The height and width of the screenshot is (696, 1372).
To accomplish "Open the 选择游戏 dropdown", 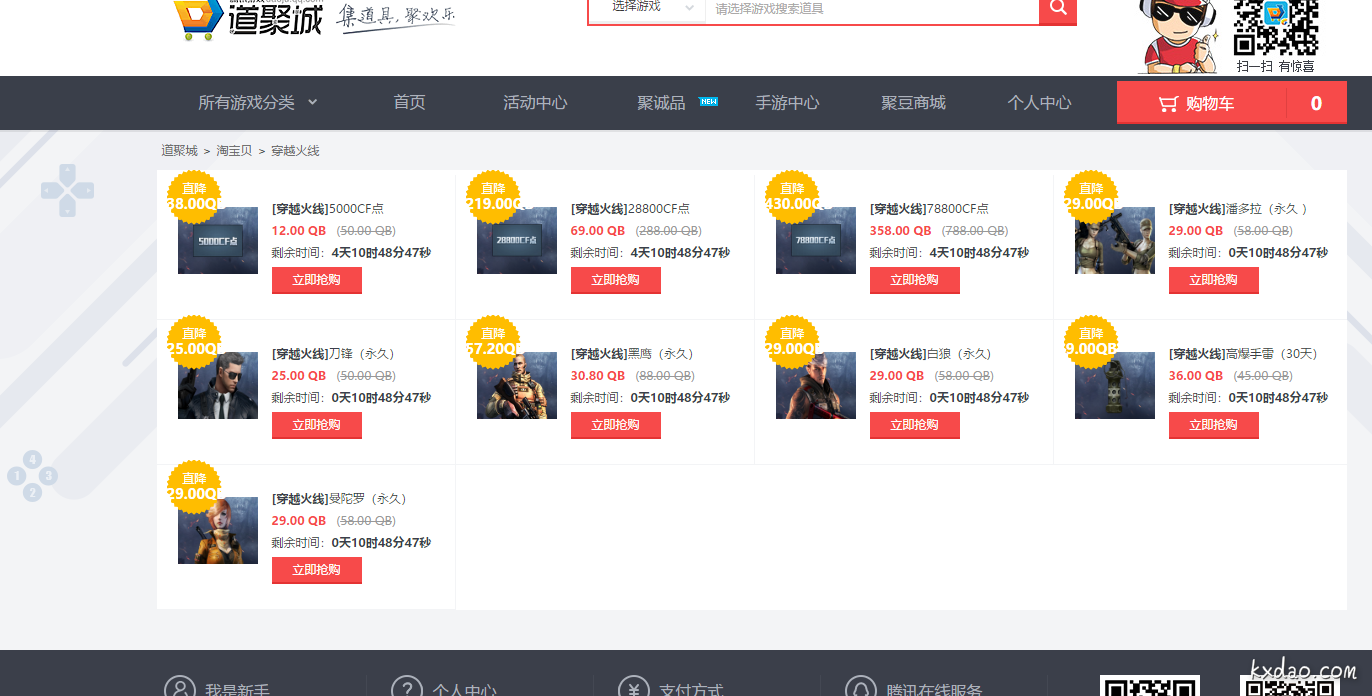I will (647, 8).
